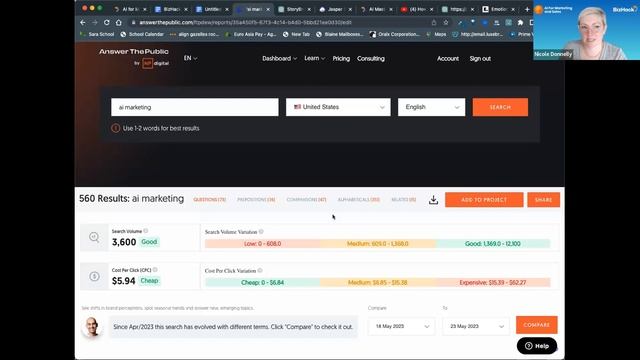Click the Nicole Donnelly webcam thumbnail
640x360 pixels.
coord(587,30)
